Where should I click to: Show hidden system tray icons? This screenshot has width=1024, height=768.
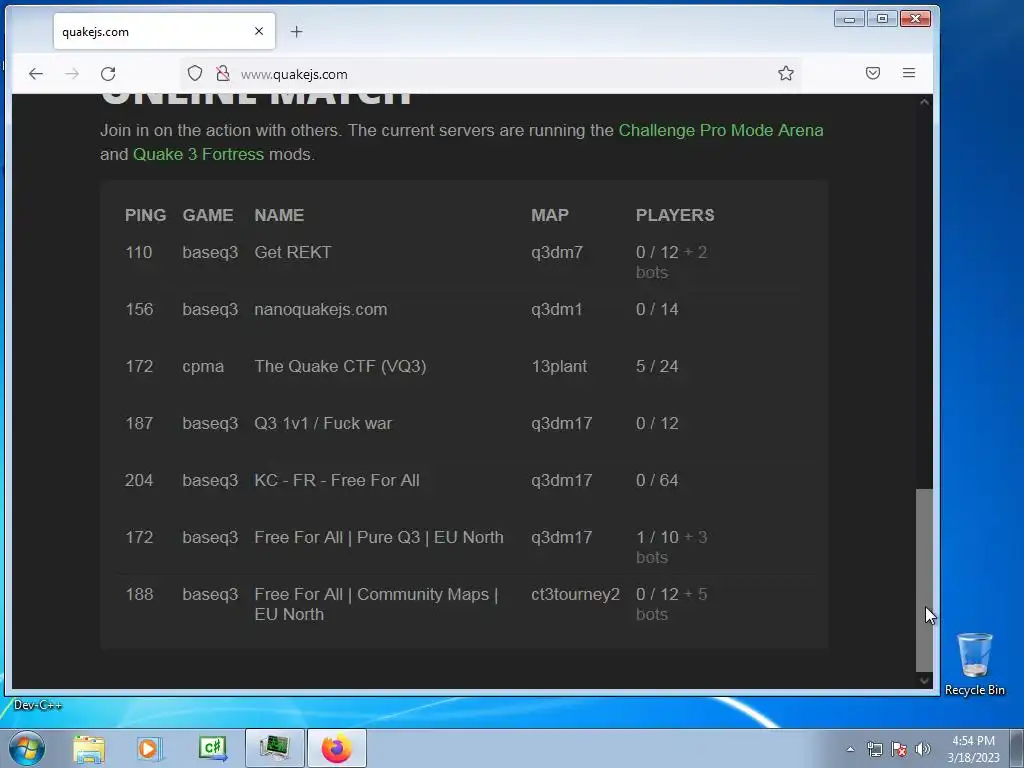[x=850, y=749]
